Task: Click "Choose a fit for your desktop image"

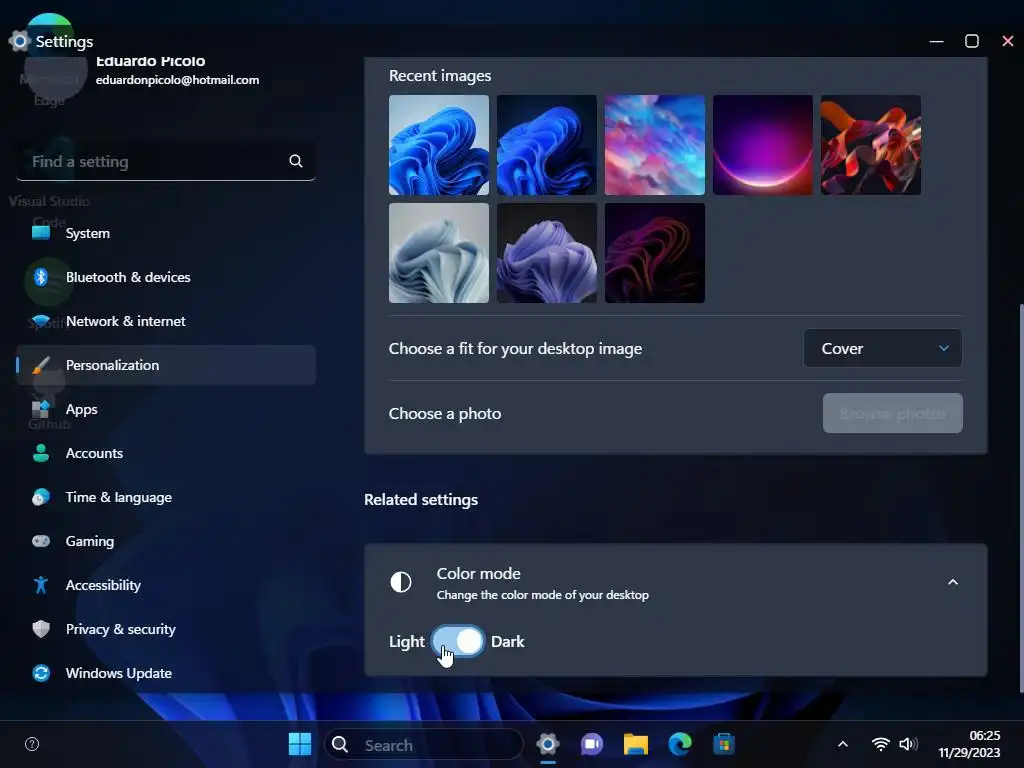Action: pos(515,349)
